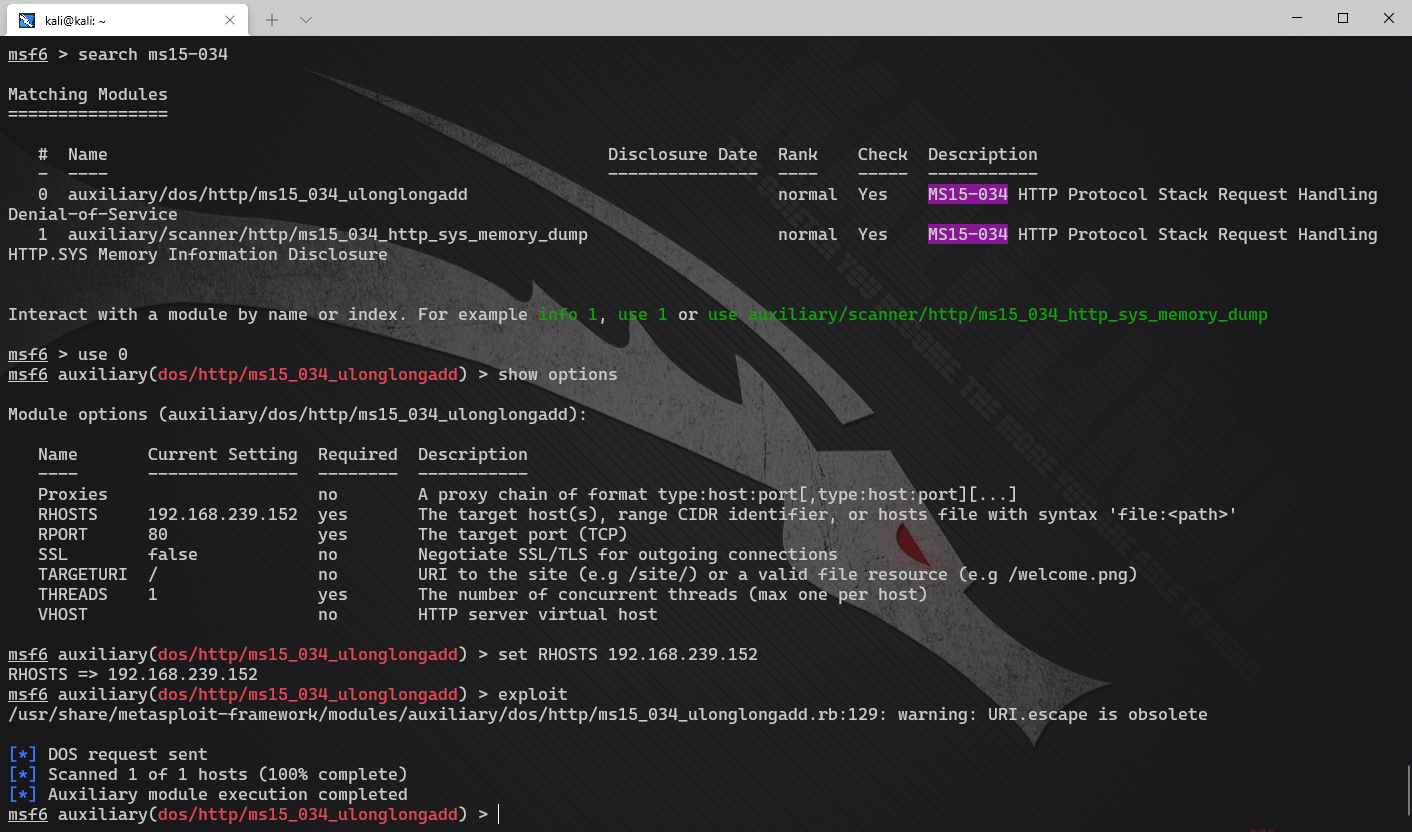Click highlighted MS15-034 in row 1 description
The image size is (1412, 832).
[x=968, y=234]
